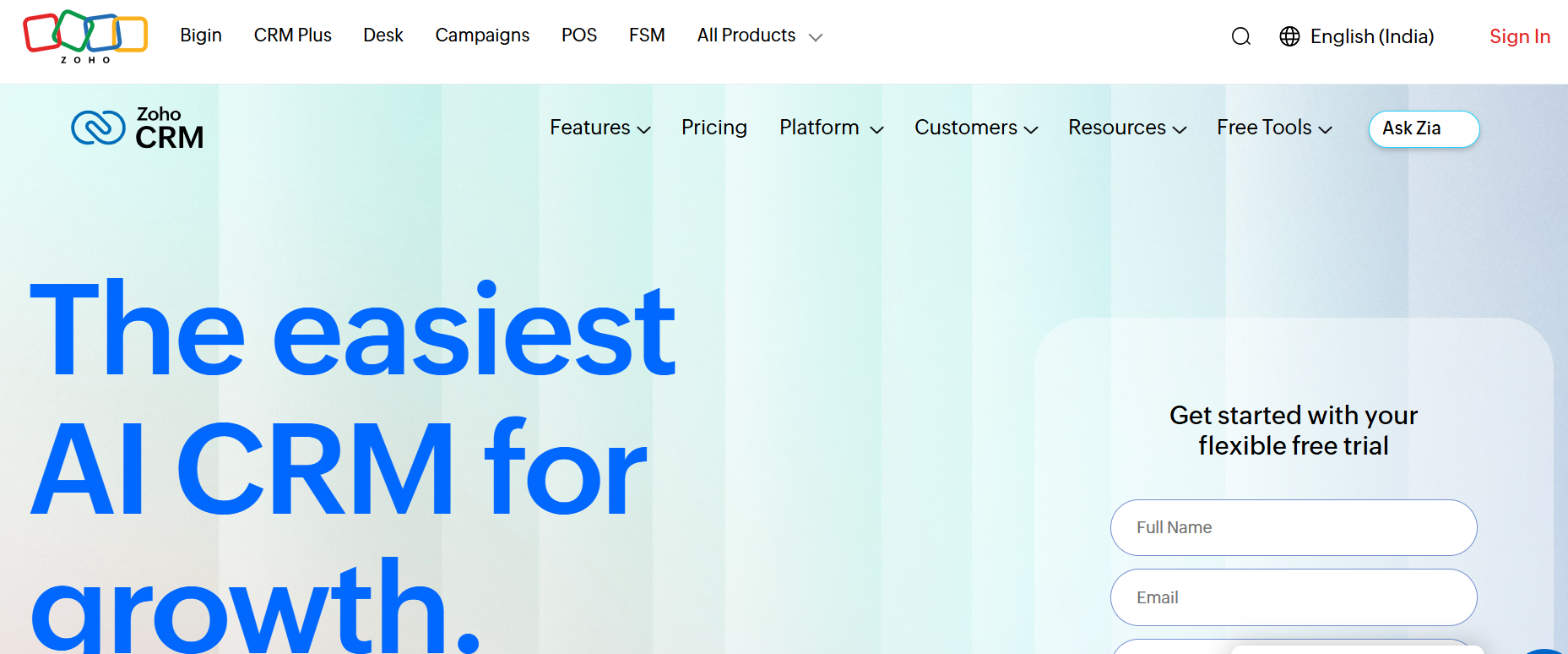This screenshot has height=654, width=1568.
Task: Expand the All Products dropdown
Action: point(759,35)
